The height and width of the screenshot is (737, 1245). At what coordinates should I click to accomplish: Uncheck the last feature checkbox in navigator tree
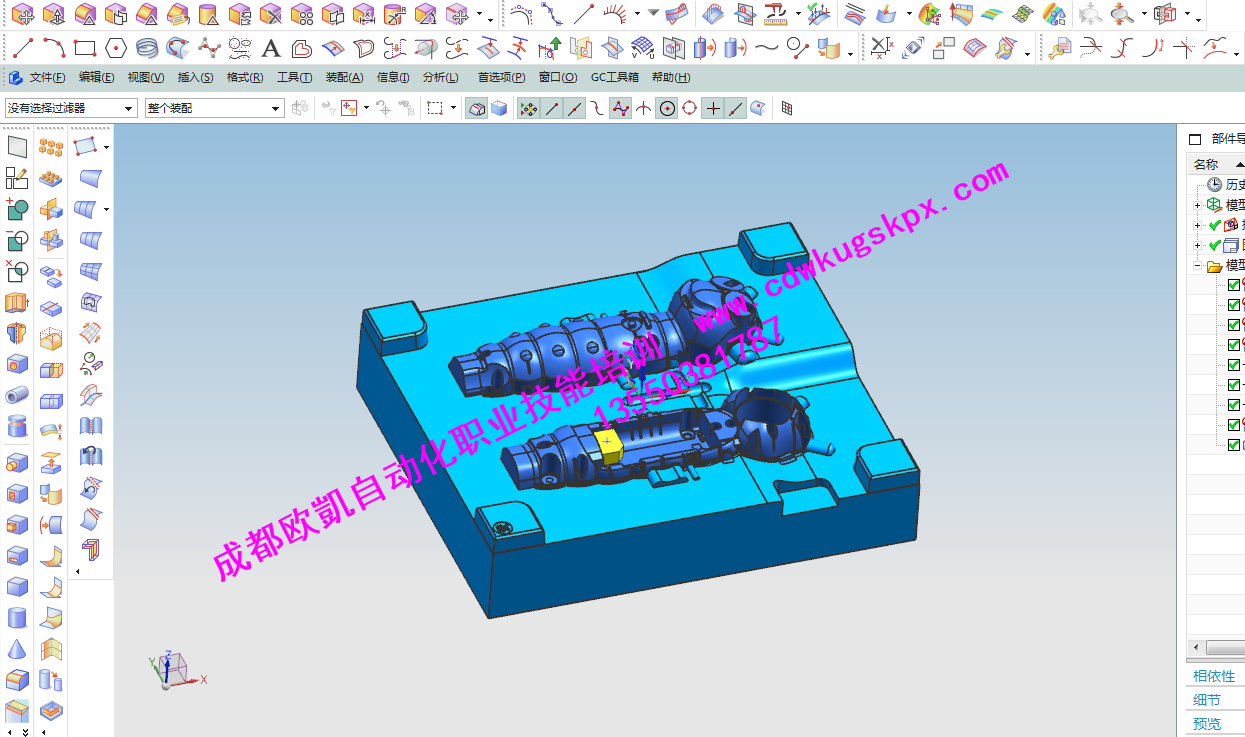[1234, 445]
